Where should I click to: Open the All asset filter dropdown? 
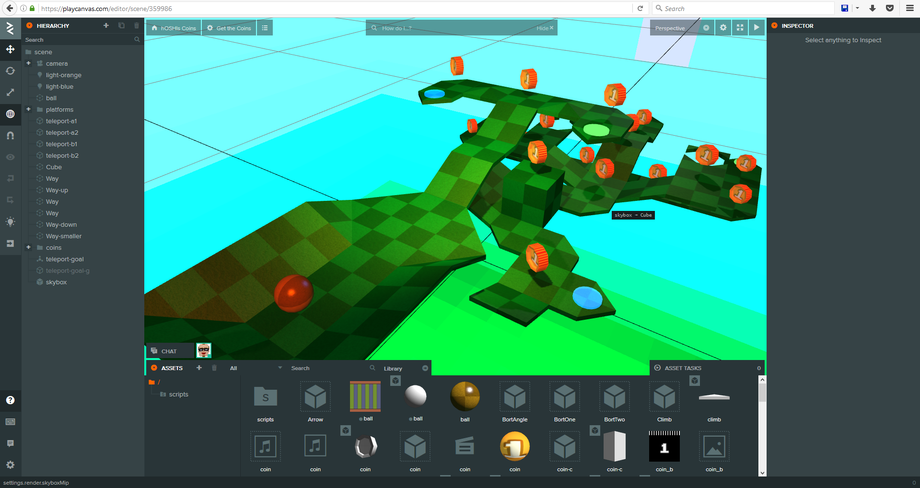tap(255, 368)
